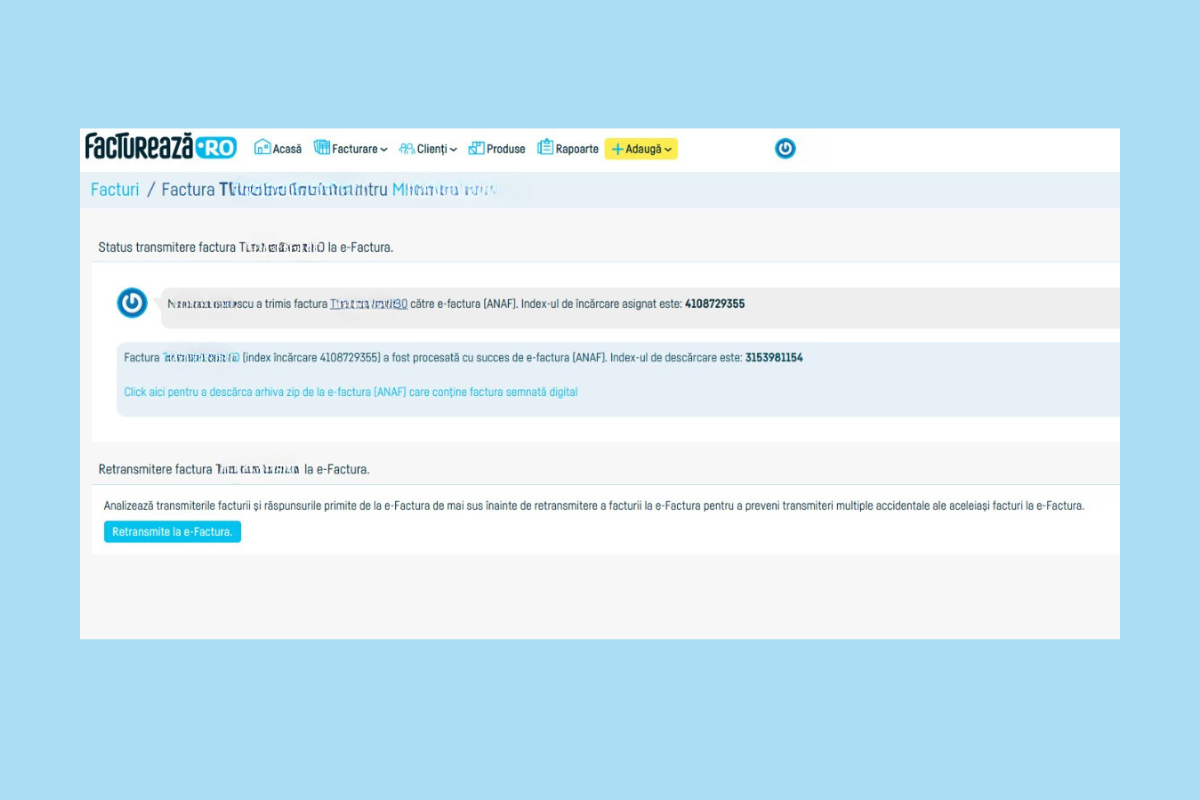Image resolution: width=1200 pixels, height=800 pixels.
Task: Click the plus icon on the Adaugă button
Action: (x=617, y=149)
